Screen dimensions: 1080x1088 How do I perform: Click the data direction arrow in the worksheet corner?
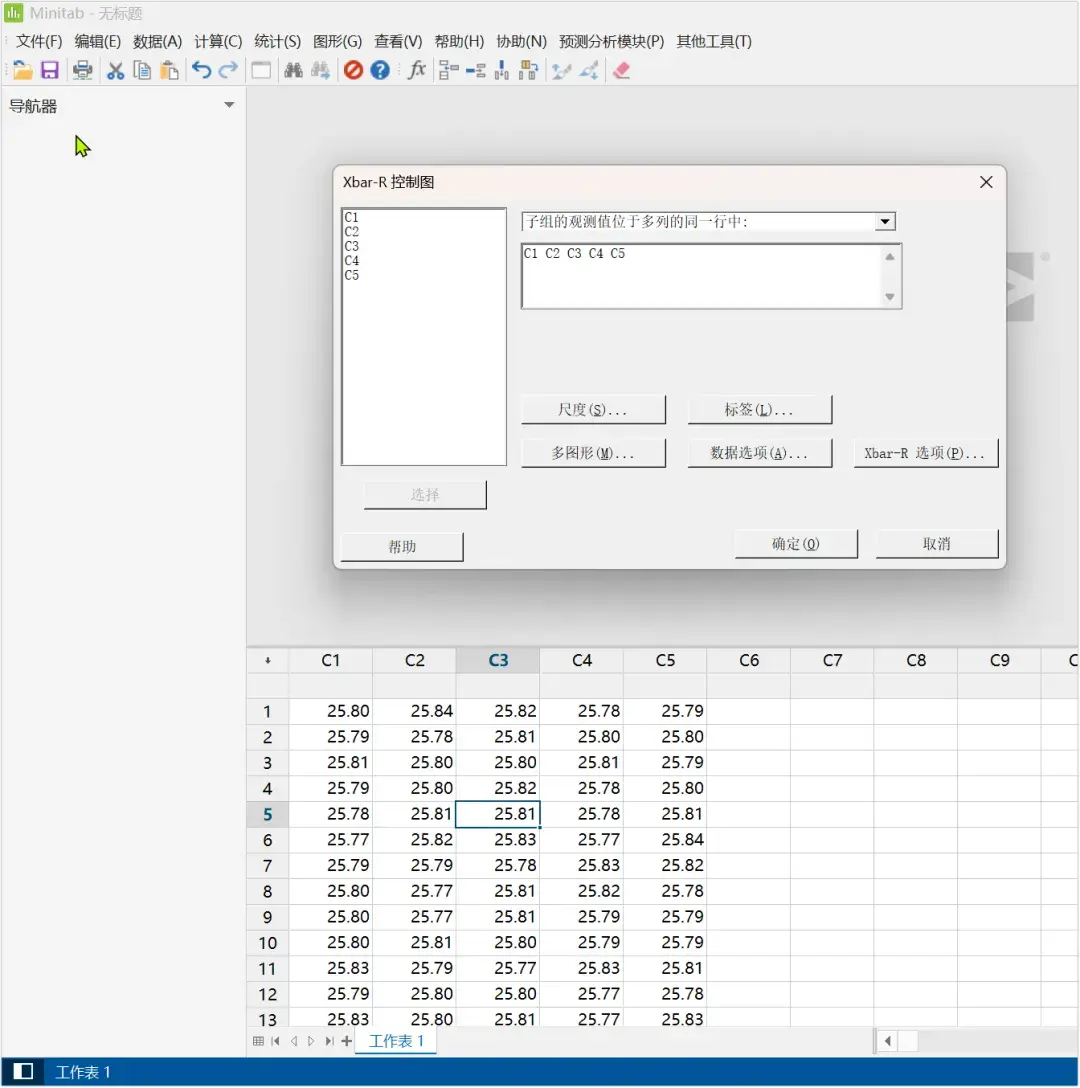click(x=268, y=661)
